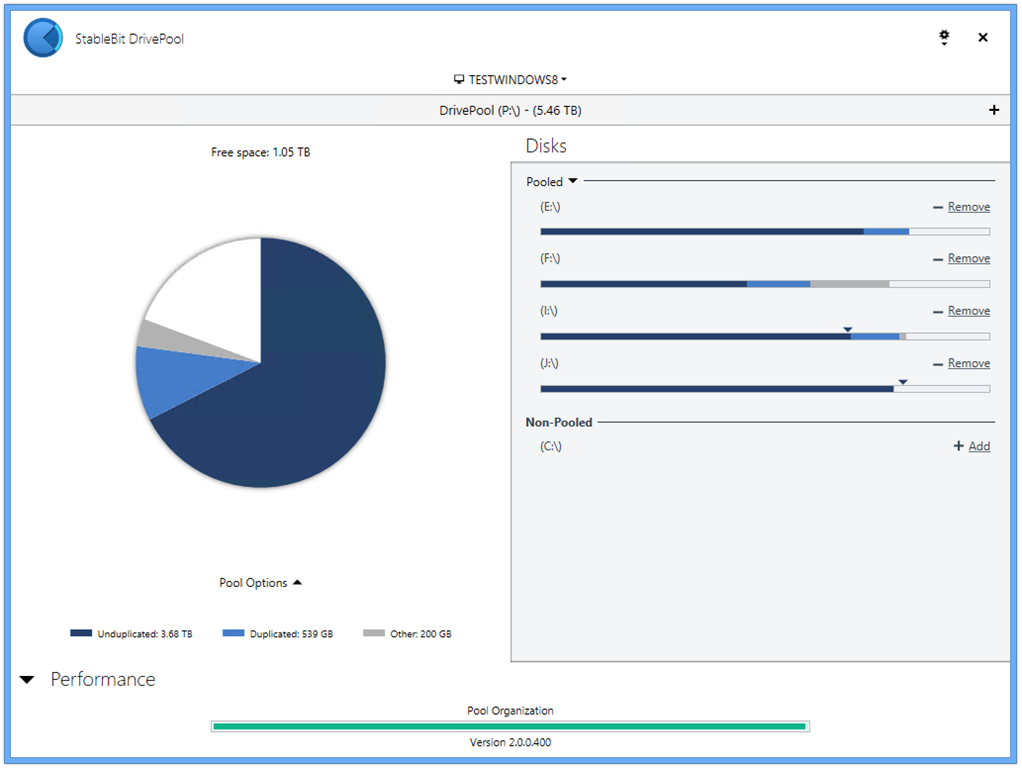Click the J:\ disk usage bar
Viewport: 1022px width, 768px height.
click(765, 389)
